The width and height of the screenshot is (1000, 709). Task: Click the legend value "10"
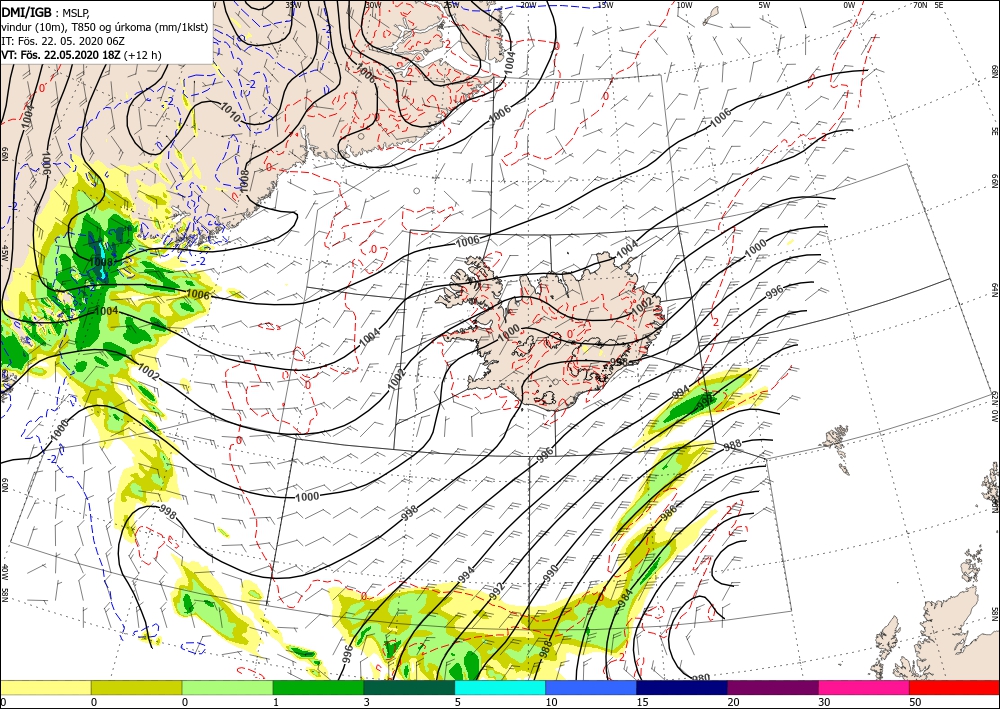pos(551,702)
